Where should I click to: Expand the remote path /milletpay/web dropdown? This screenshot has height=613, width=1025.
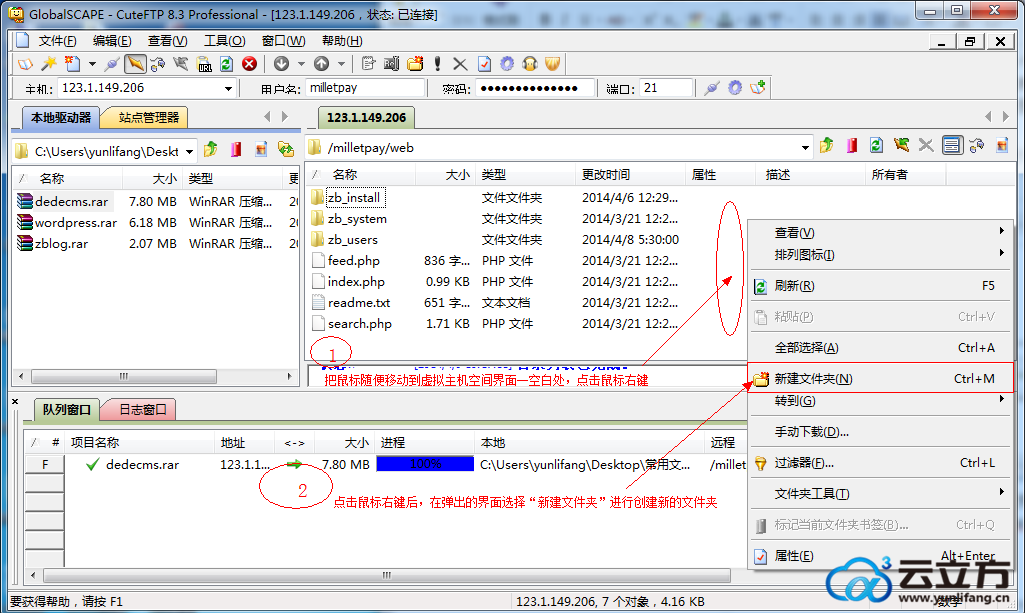805,148
